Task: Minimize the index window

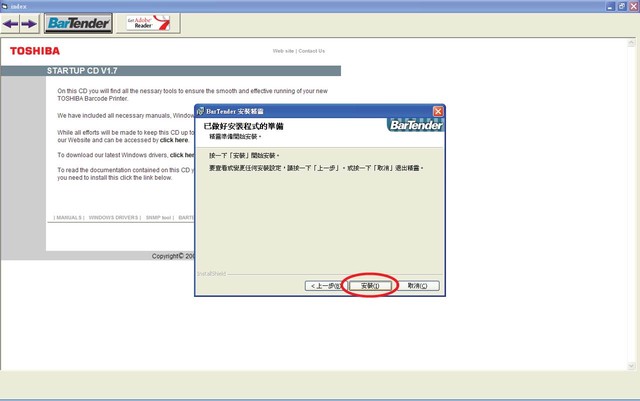Action: [x=610, y=6]
